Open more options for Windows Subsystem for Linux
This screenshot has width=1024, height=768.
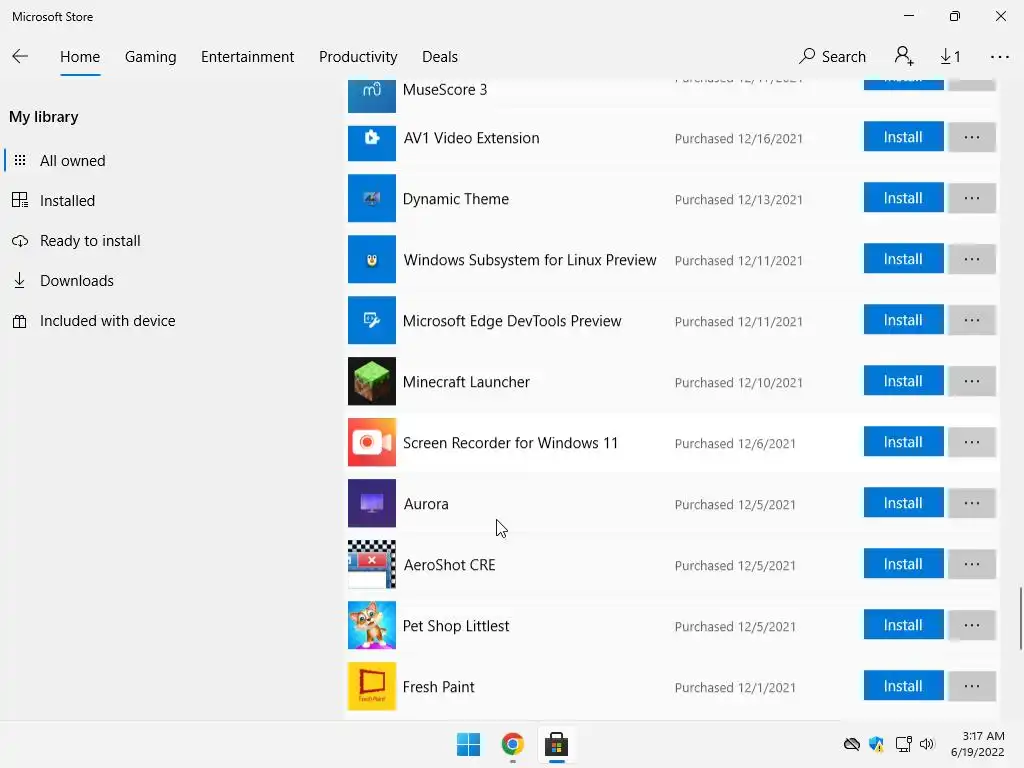tap(972, 259)
